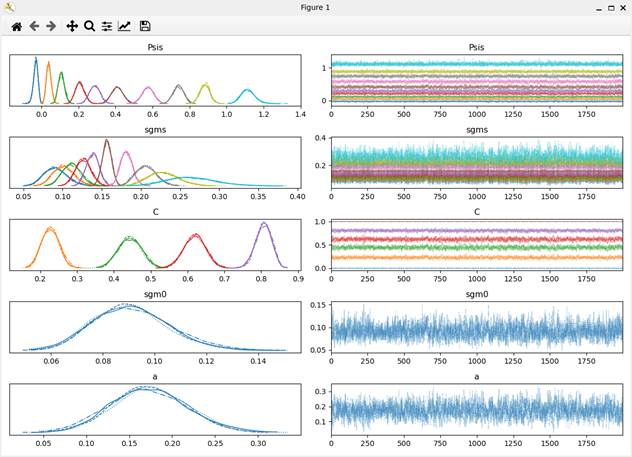The width and height of the screenshot is (632, 457).
Task: Click the Figure 1 title bar text
Action: [x=316, y=7]
